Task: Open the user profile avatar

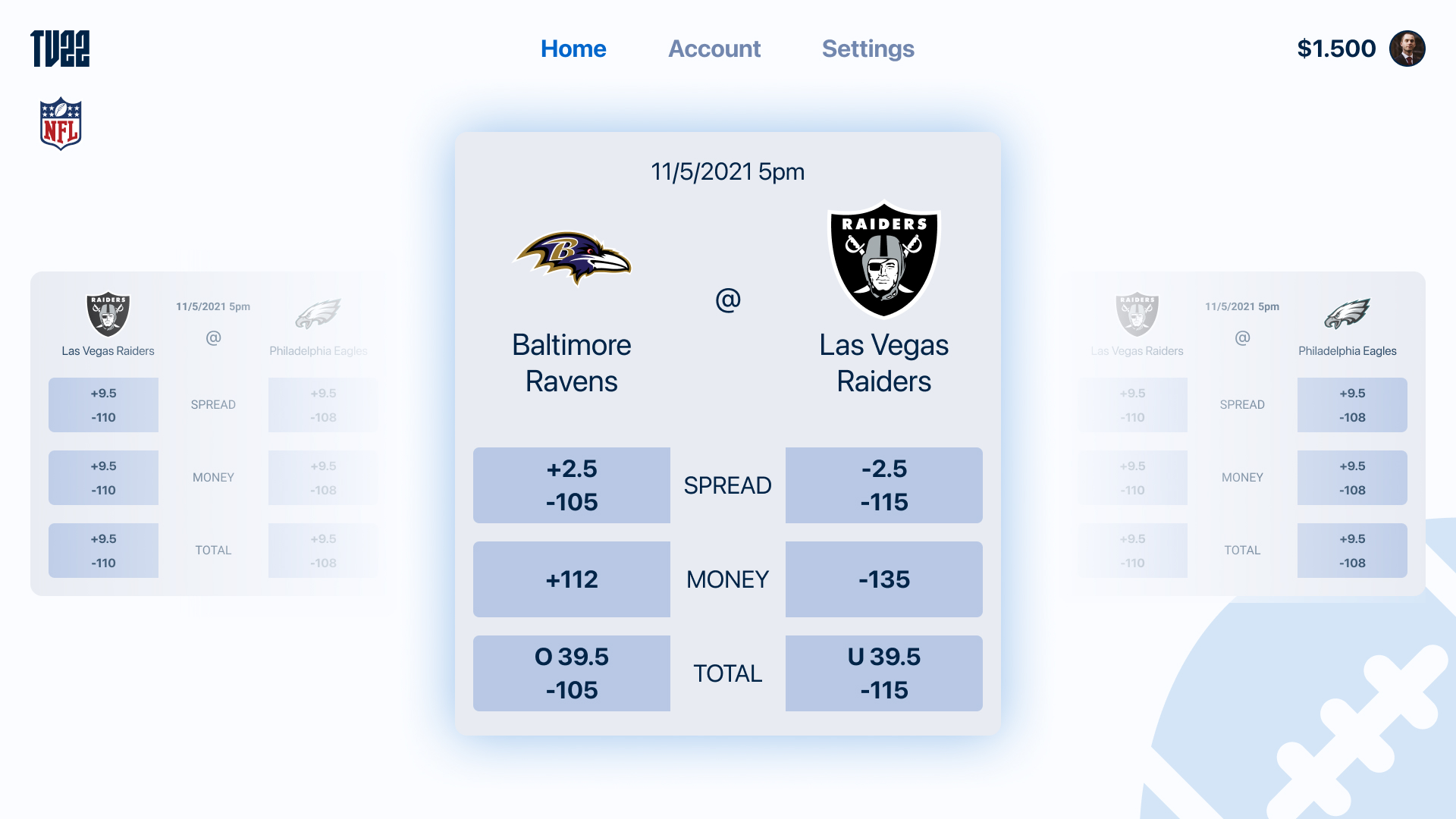Action: 1407,49
